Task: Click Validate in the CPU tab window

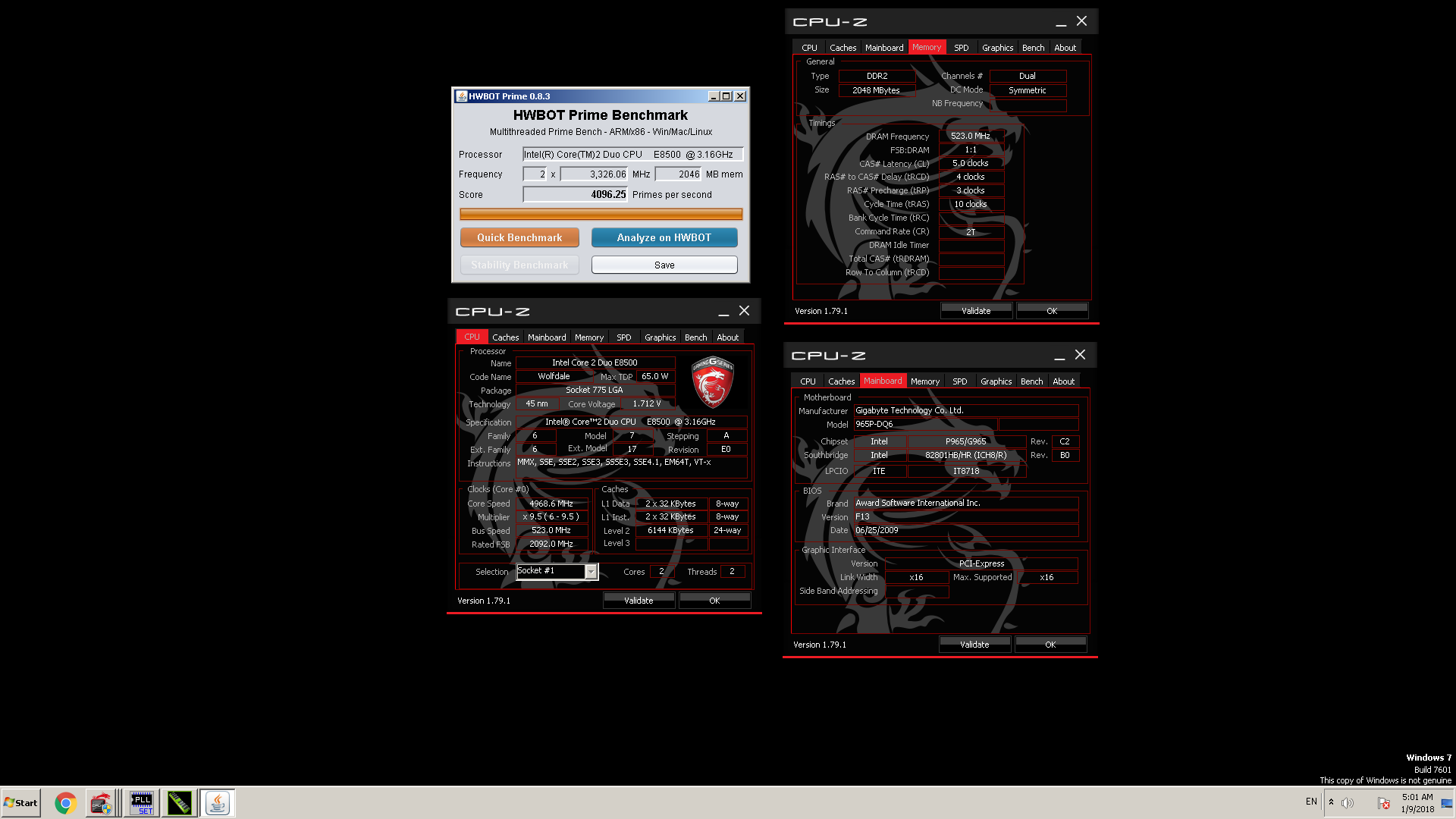Action: 639,601
